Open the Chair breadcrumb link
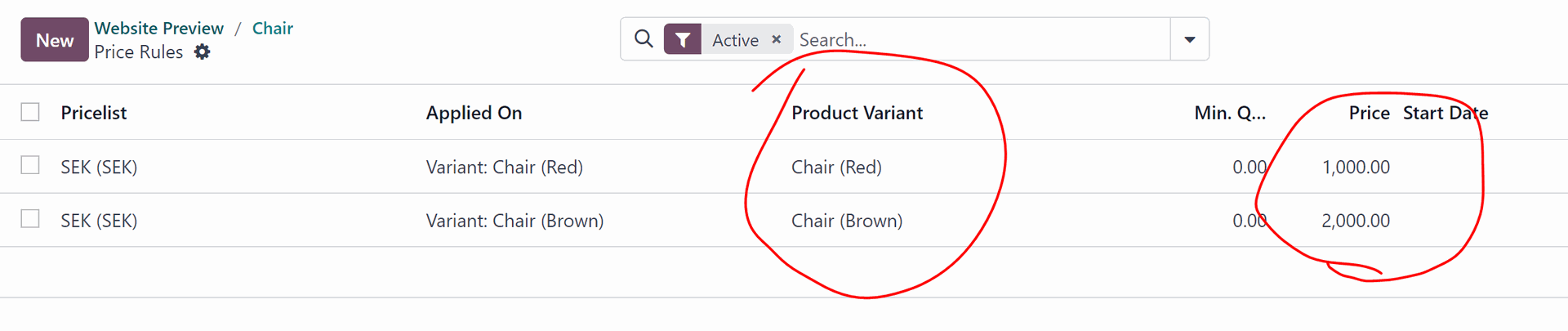Image resolution: width=1568 pixels, height=331 pixels. [273, 29]
